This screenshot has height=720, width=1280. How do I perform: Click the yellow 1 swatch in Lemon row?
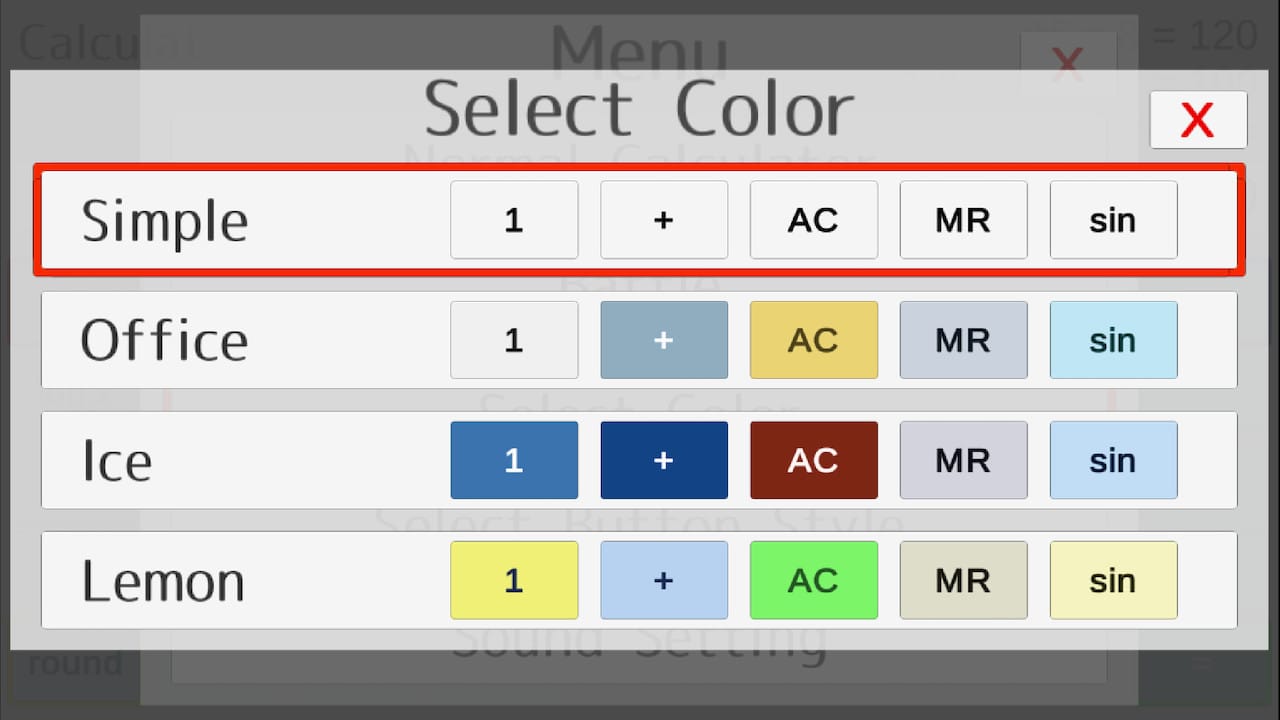pos(514,580)
